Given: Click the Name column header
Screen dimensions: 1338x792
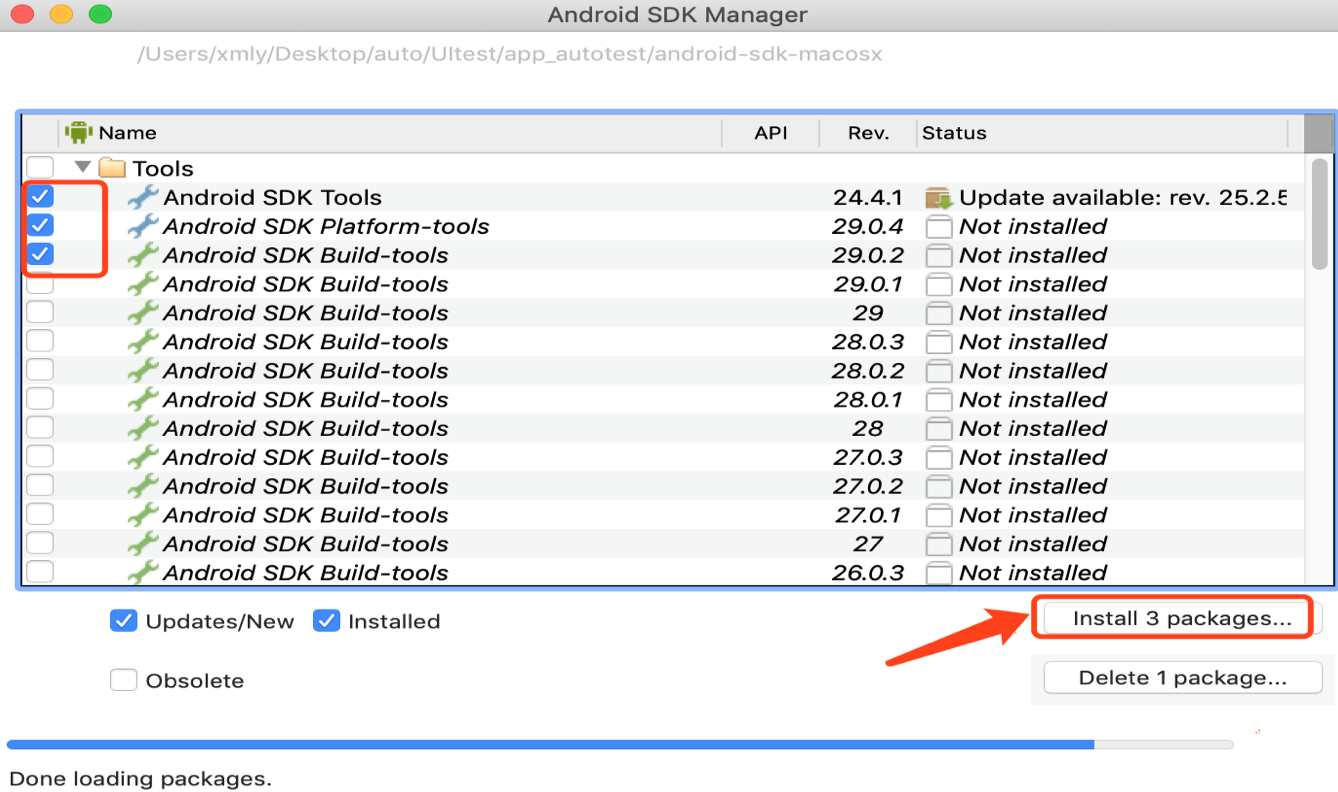Looking at the screenshot, I should pyautogui.click(x=391, y=133).
